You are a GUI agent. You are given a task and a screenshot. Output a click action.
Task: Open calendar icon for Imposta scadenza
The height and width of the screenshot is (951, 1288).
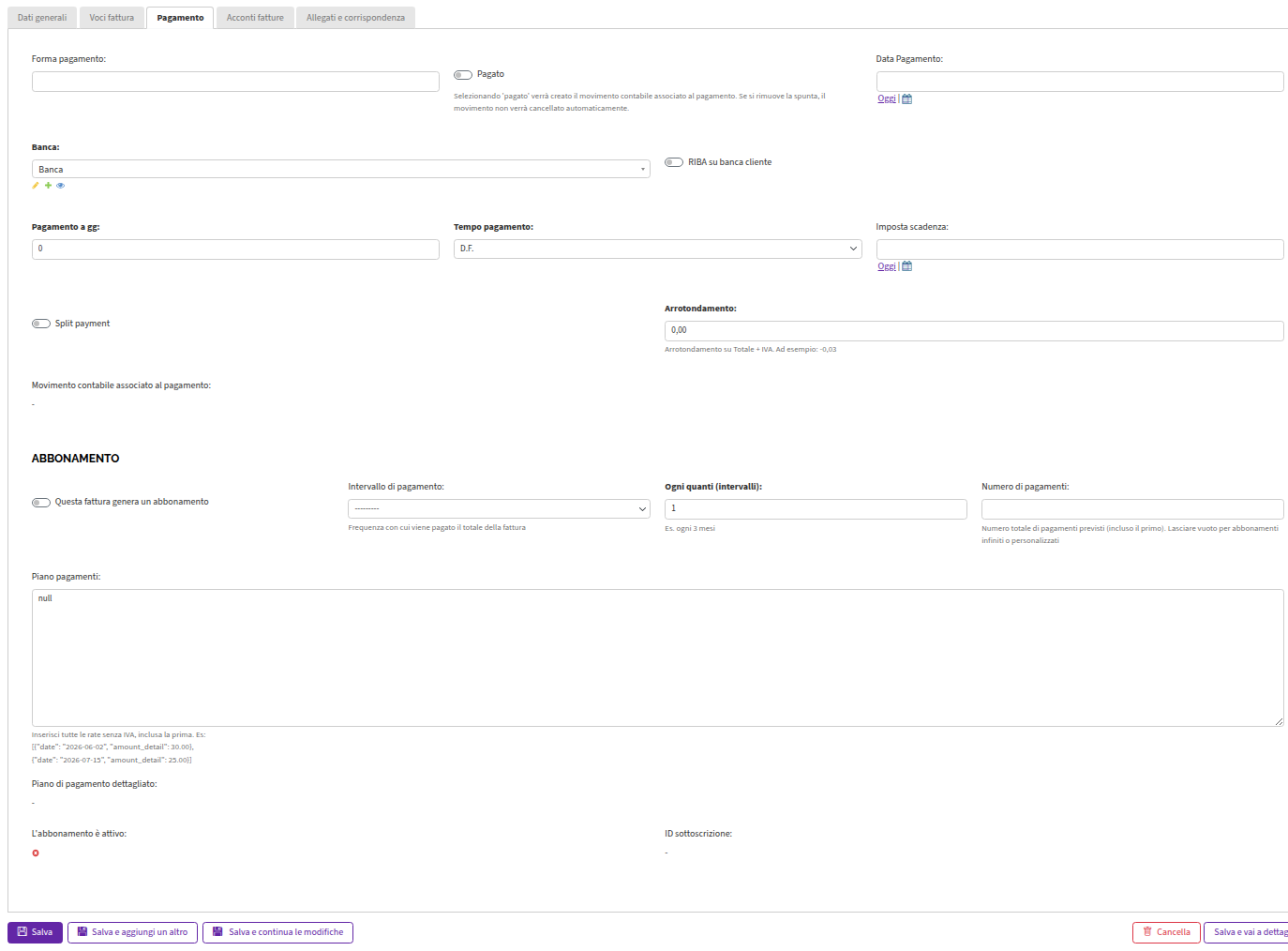(x=906, y=266)
